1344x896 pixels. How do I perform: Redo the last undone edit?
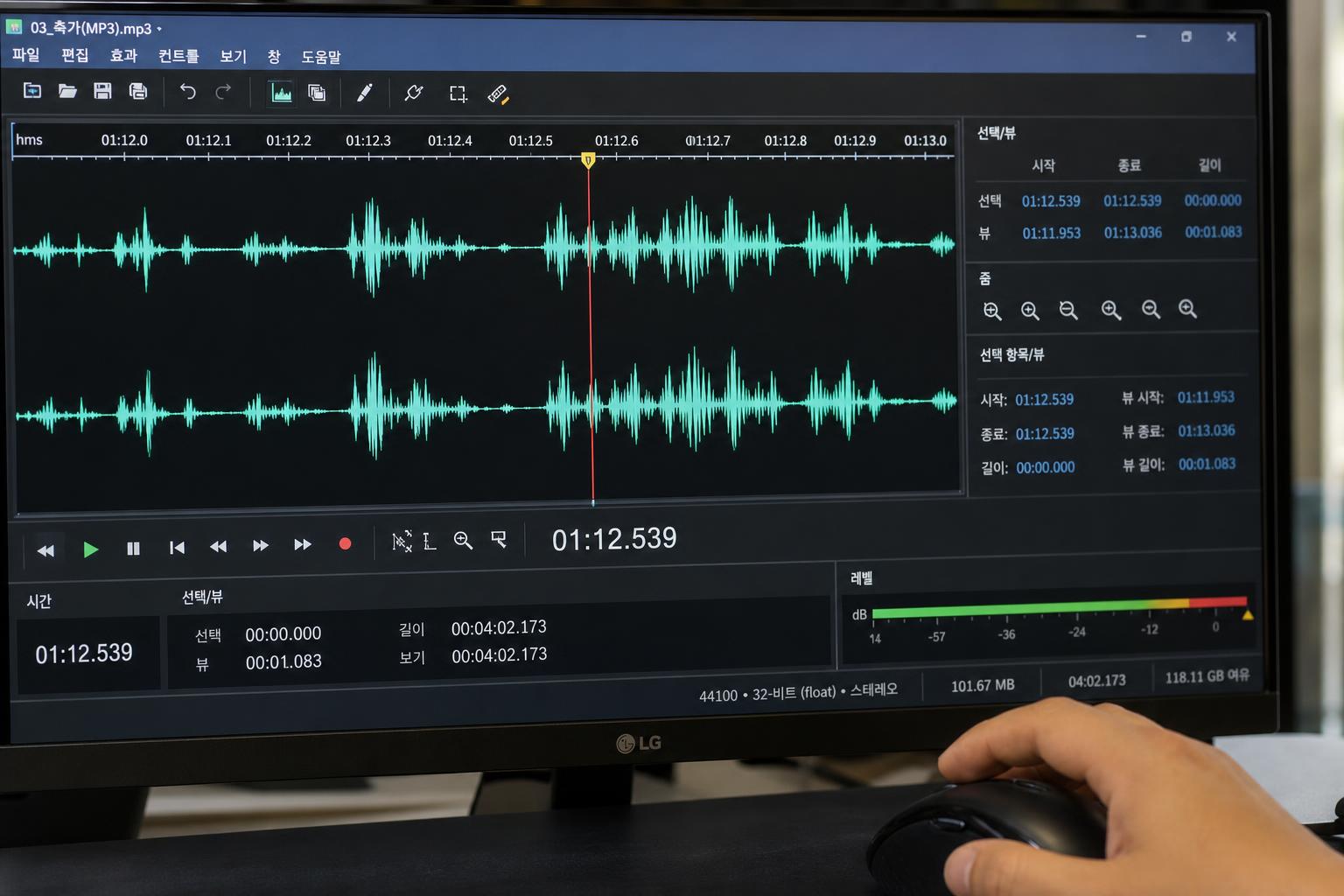(224, 91)
